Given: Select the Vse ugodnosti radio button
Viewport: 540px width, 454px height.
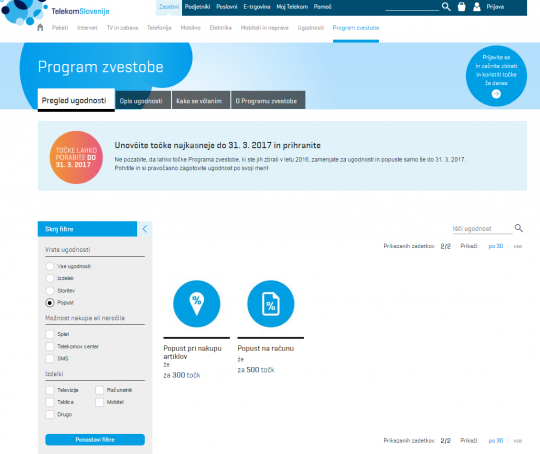Looking at the screenshot, I should [50, 266].
